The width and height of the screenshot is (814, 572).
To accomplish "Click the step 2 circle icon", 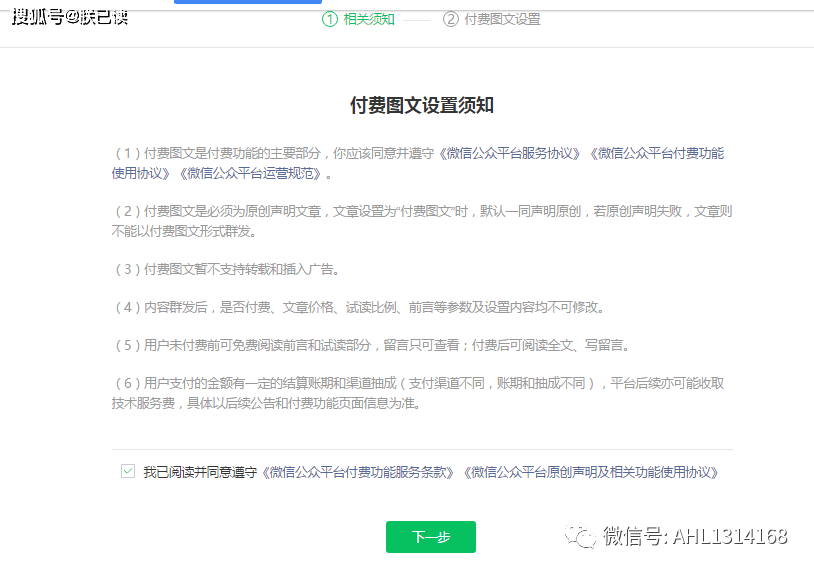I will 451,19.
